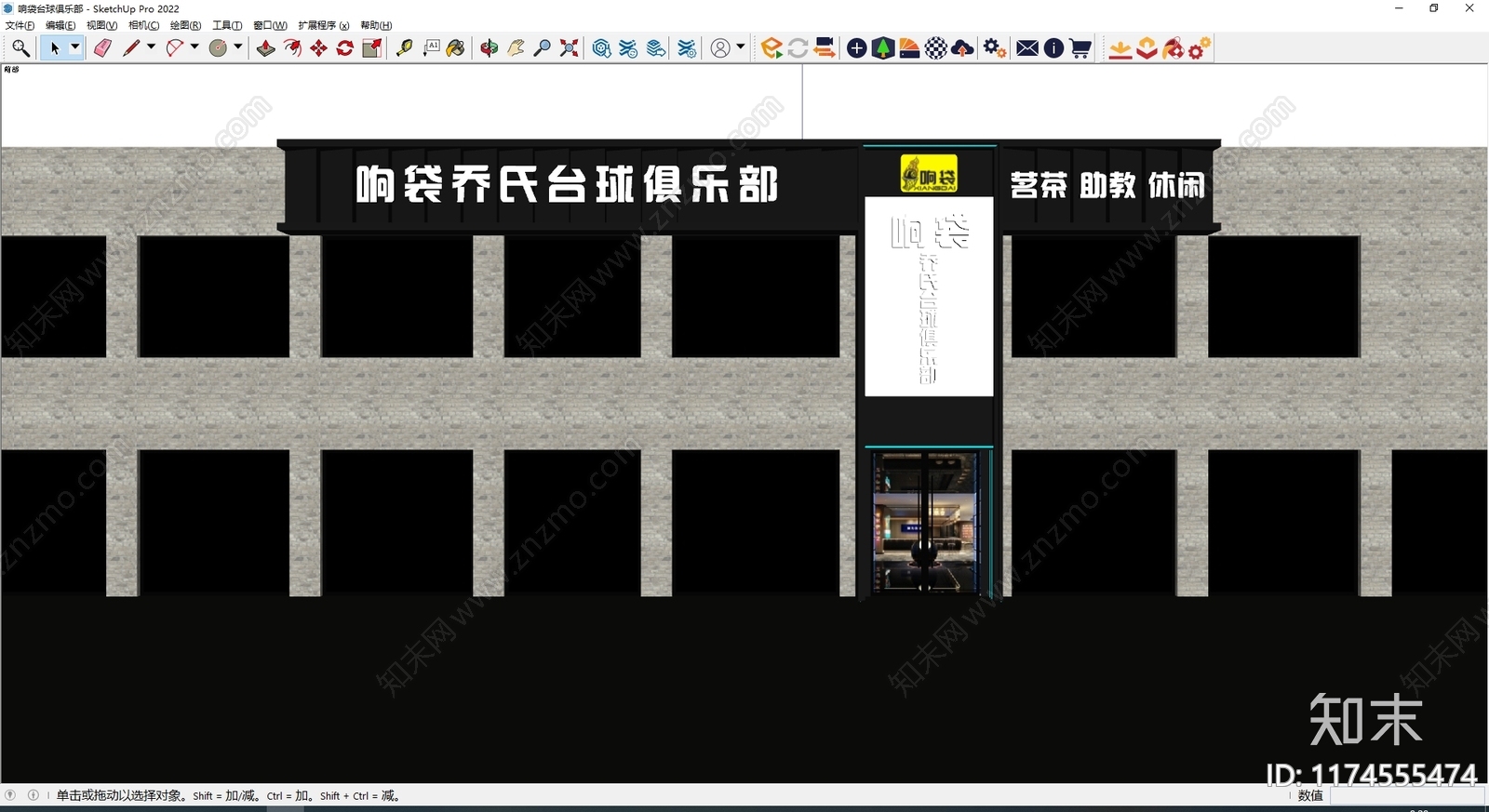
Task: Open the Enscape about info icon
Action: point(1053,48)
